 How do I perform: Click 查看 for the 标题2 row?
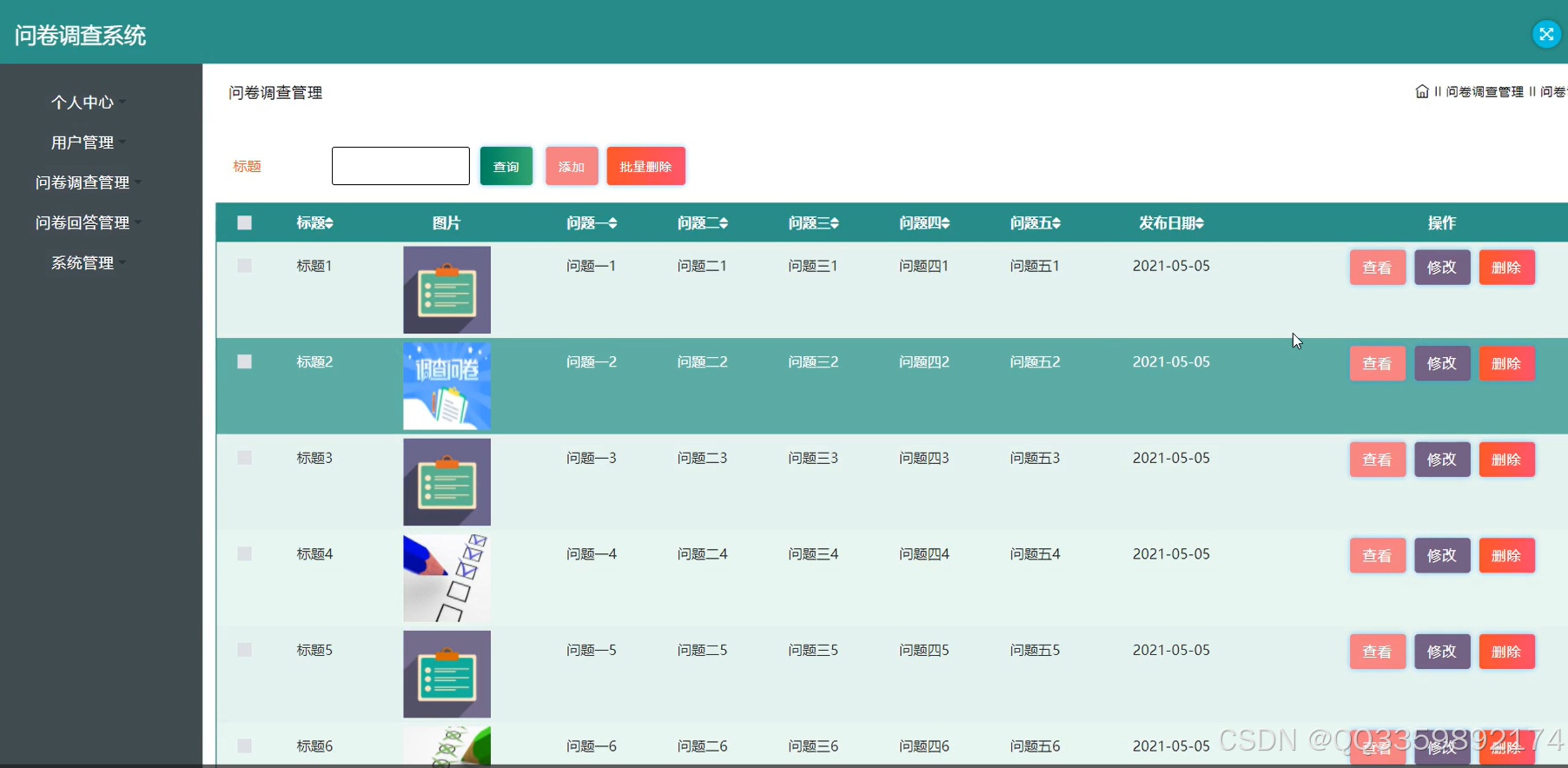[x=1377, y=363]
